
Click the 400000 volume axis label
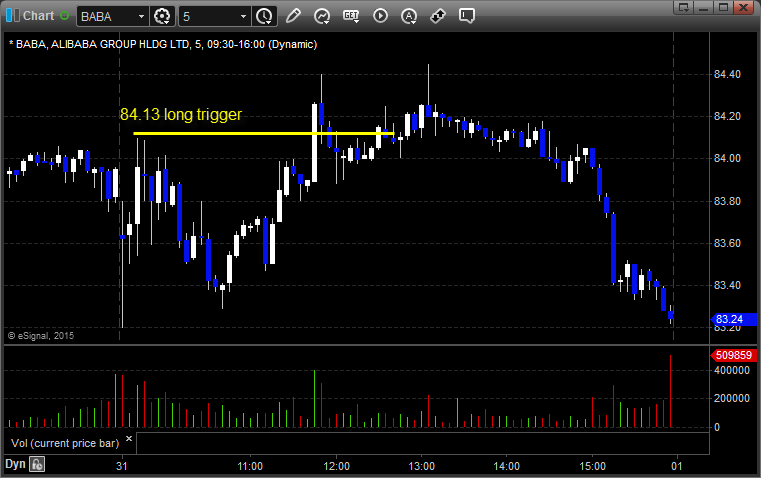(731, 370)
